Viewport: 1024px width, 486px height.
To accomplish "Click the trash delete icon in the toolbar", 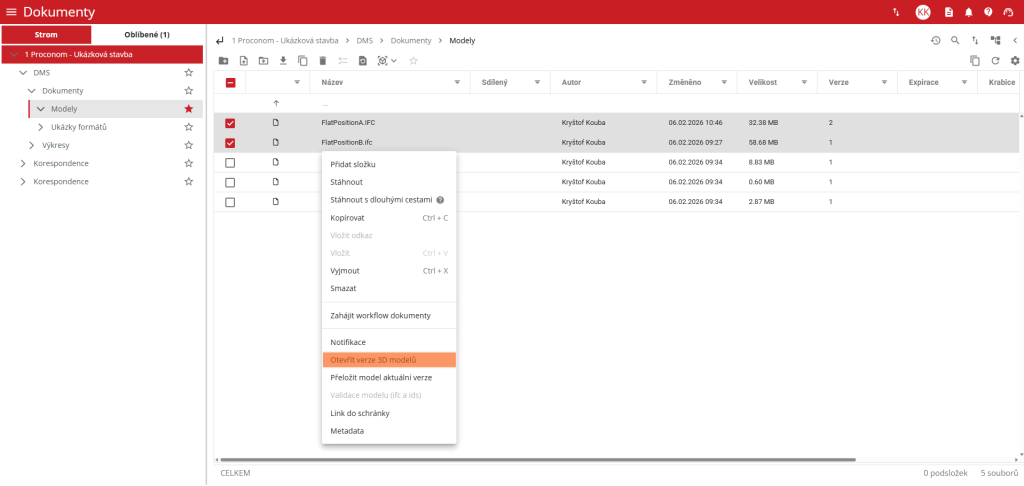I will click(x=322, y=61).
